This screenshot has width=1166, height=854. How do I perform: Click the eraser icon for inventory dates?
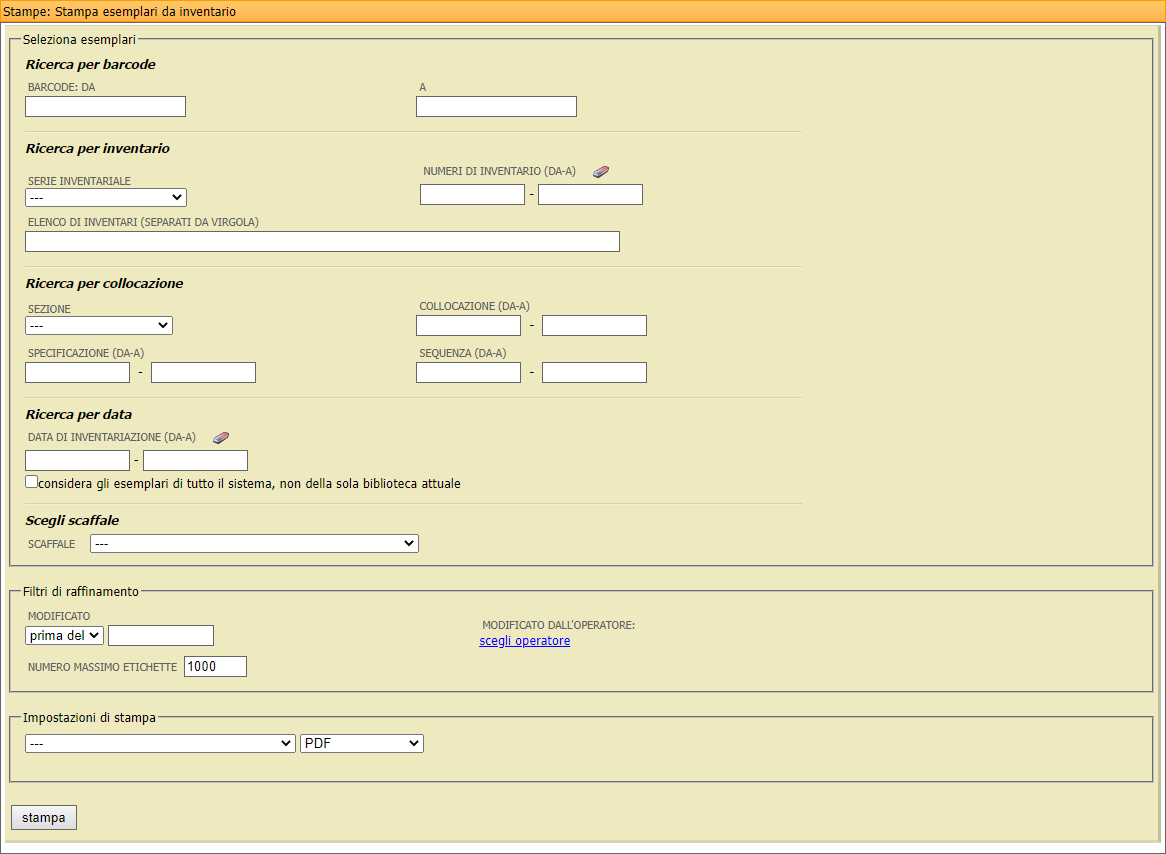(221, 437)
